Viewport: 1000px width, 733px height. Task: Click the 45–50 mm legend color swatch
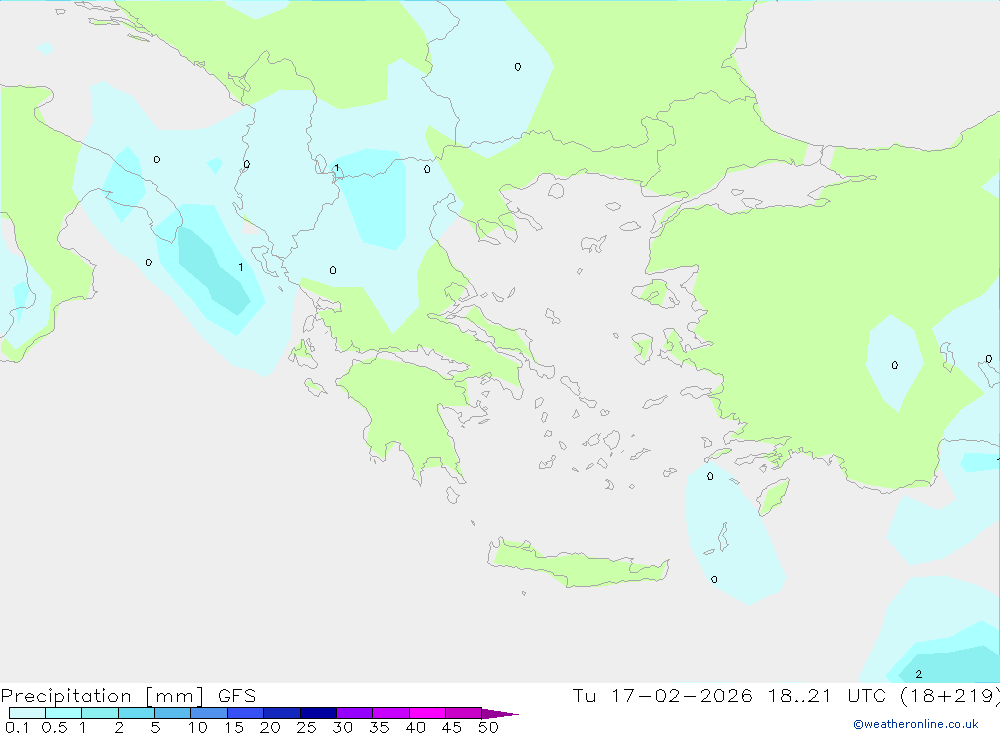464,713
